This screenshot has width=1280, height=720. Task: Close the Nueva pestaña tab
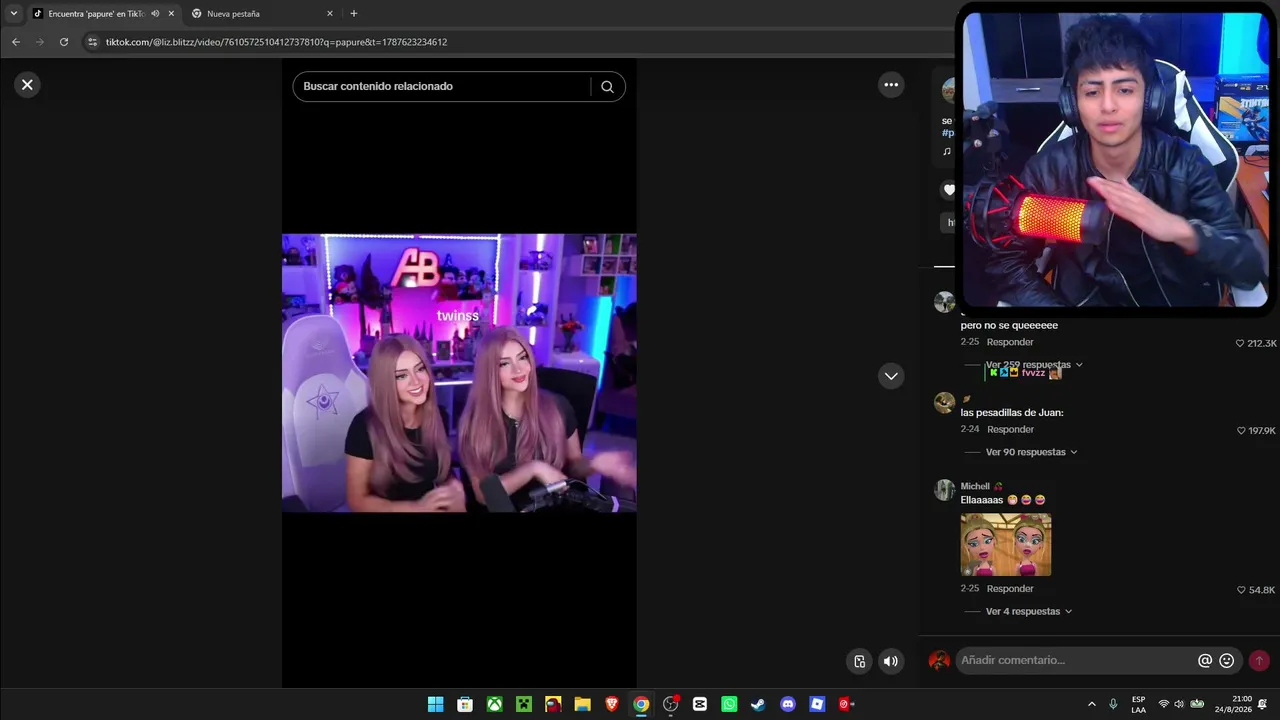tap(330, 14)
